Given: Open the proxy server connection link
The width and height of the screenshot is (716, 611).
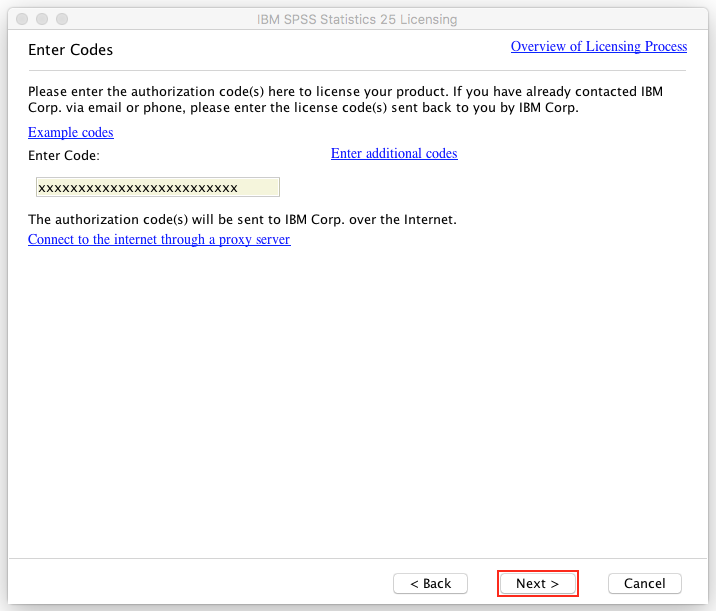Looking at the screenshot, I should pos(159,239).
